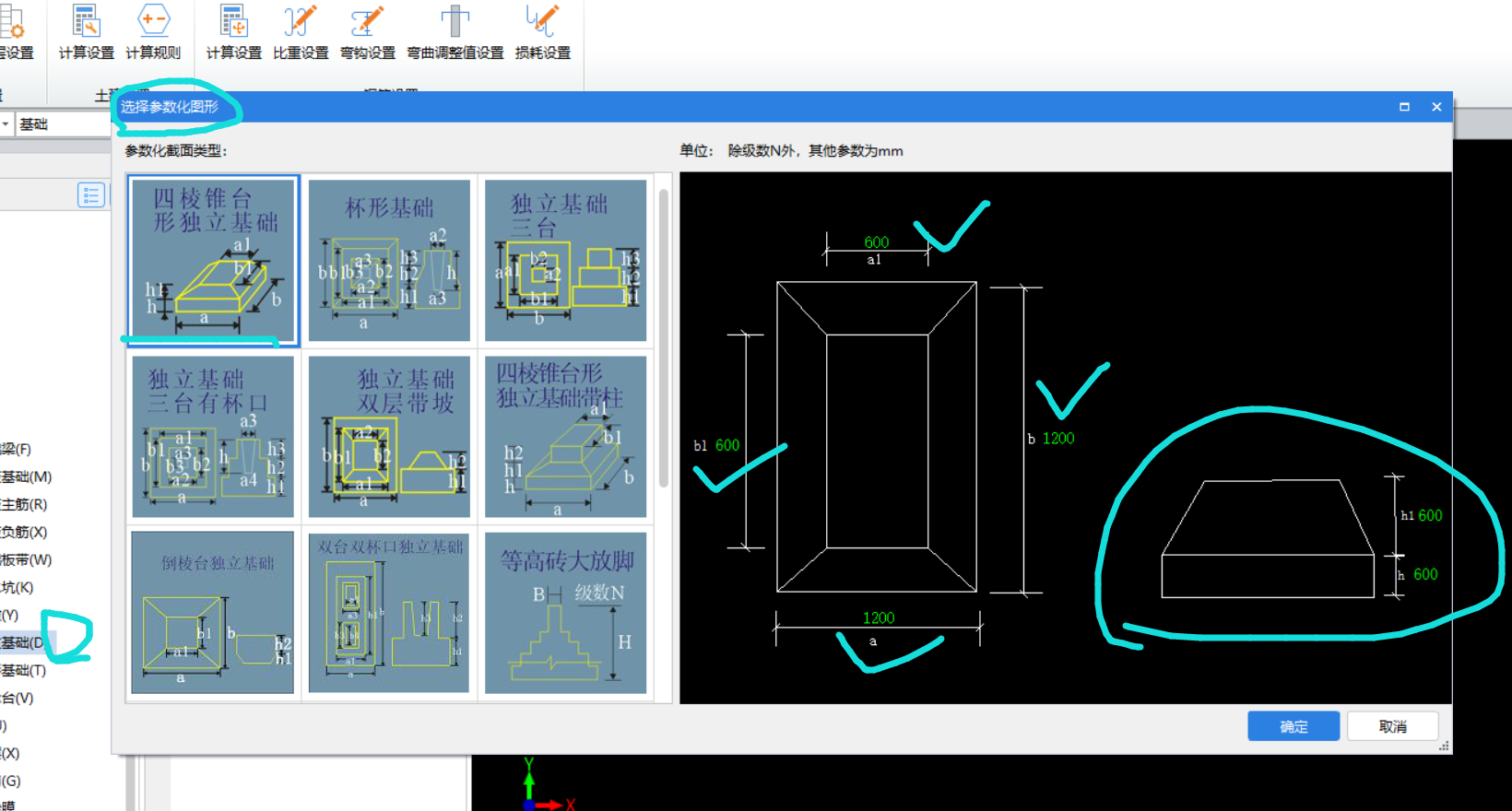Edit b value 1200 in preview
The height and width of the screenshot is (811, 1512).
point(1058,438)
